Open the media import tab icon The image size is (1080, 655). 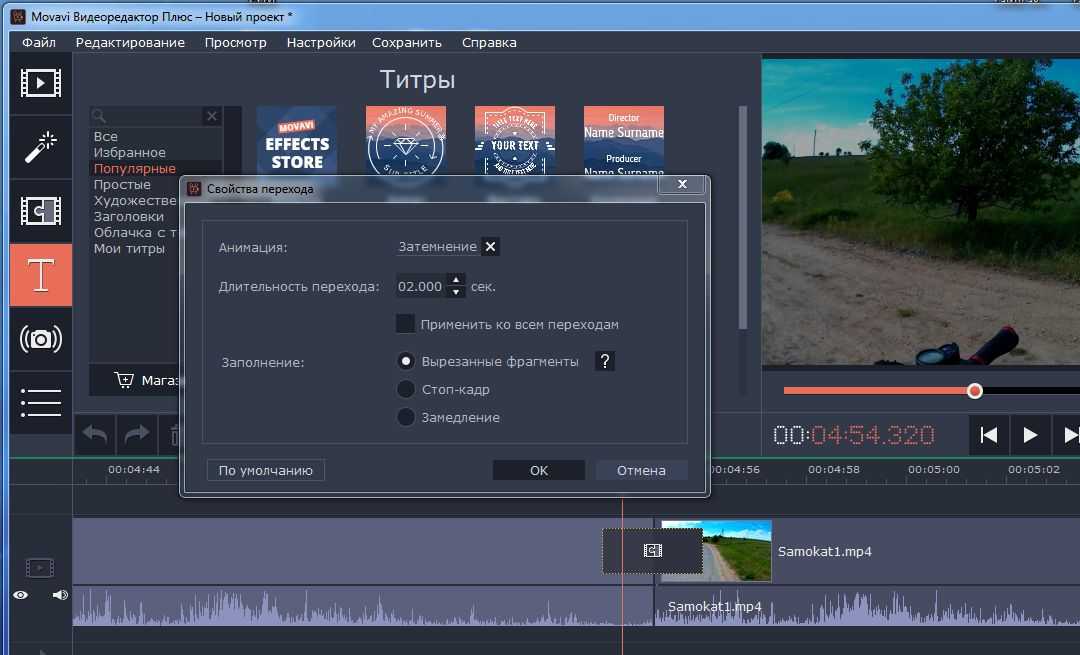(40, 82)
